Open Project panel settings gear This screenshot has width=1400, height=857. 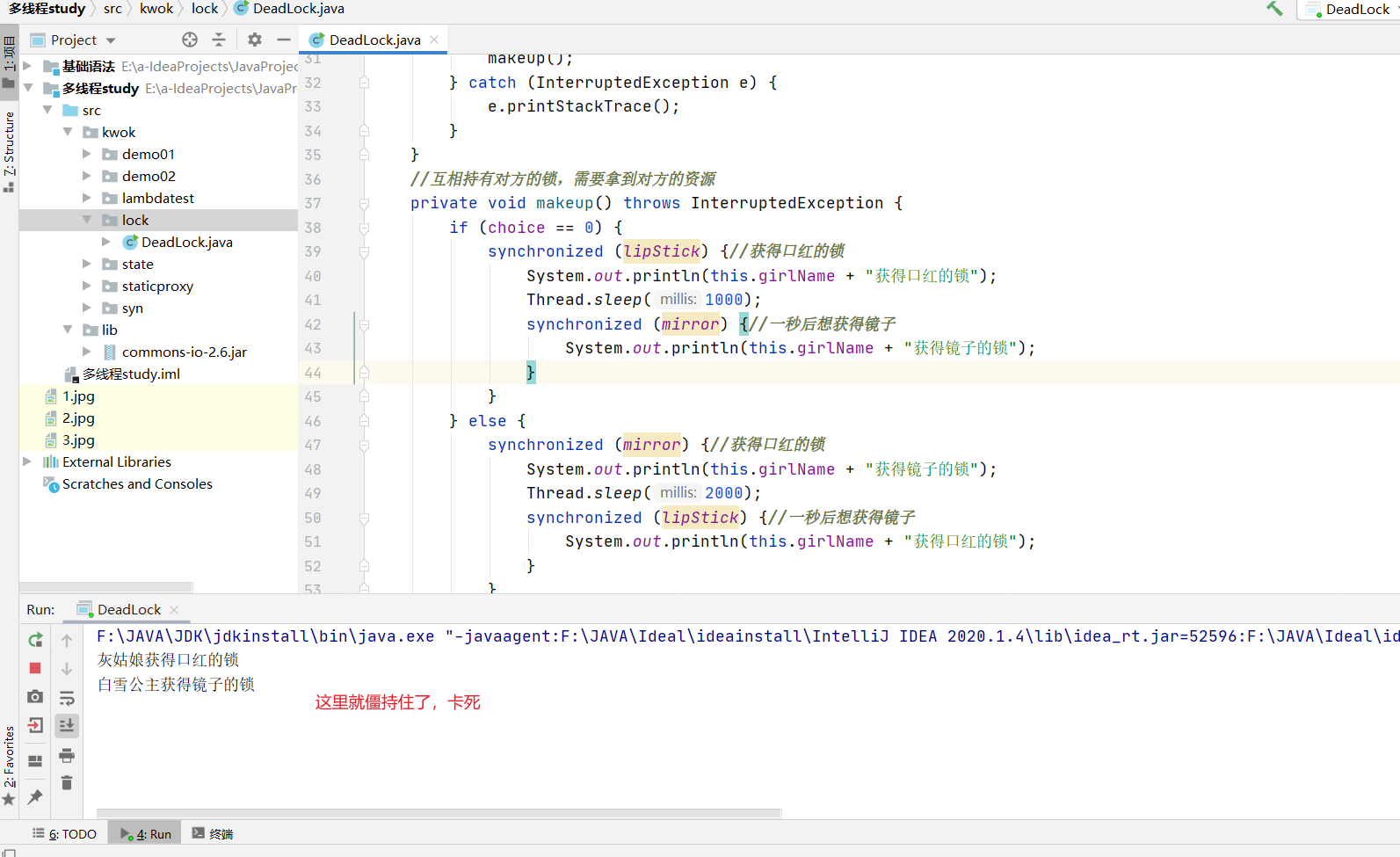255,40
